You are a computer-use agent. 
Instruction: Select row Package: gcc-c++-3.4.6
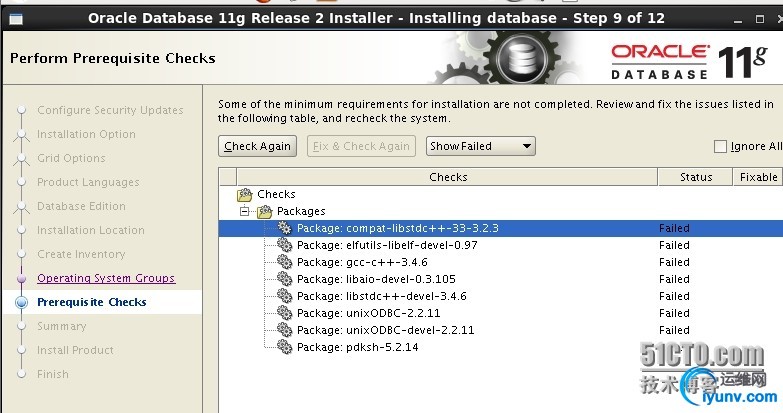tap(501, 262)
